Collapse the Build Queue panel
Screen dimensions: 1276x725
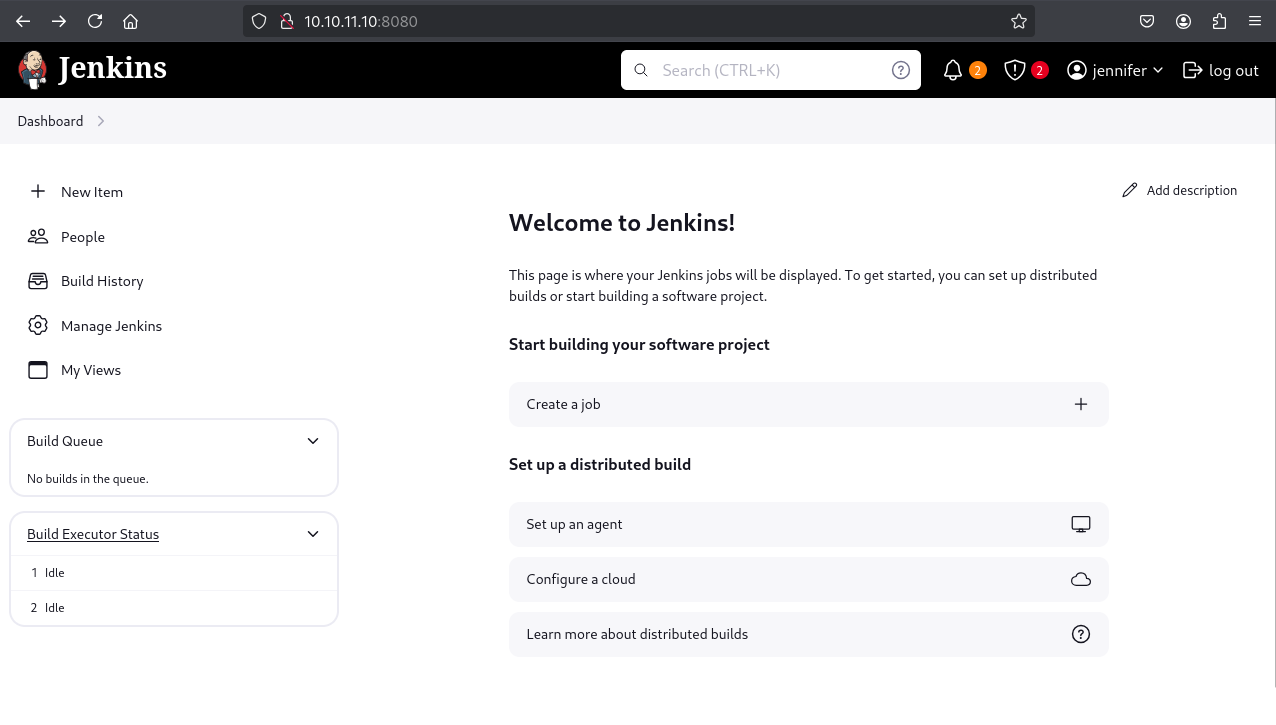[x=313, y=441]
